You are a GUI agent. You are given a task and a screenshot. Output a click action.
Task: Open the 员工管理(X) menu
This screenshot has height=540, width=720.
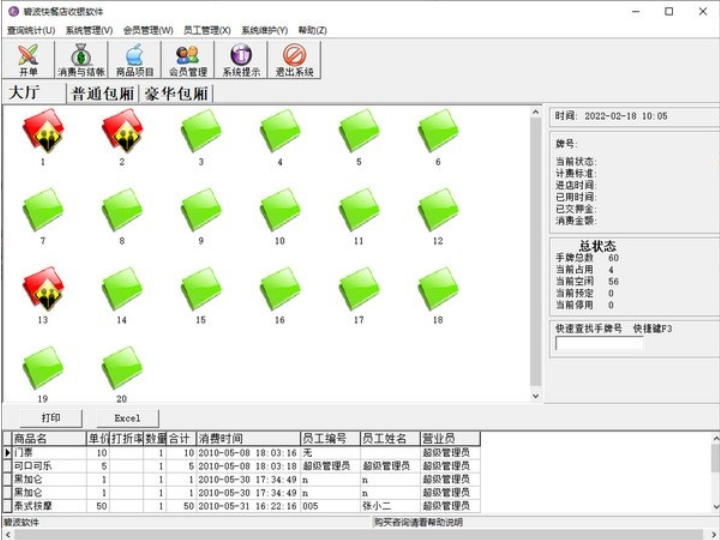click(207, 30)
